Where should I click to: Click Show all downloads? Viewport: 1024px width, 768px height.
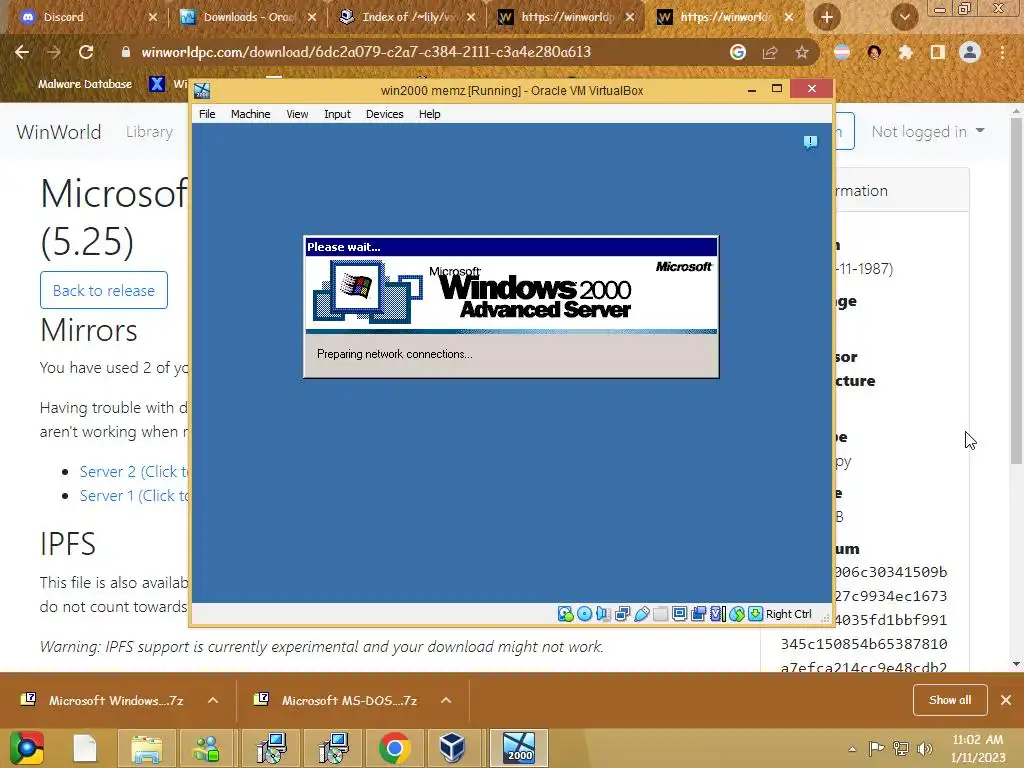pos(950,700)
